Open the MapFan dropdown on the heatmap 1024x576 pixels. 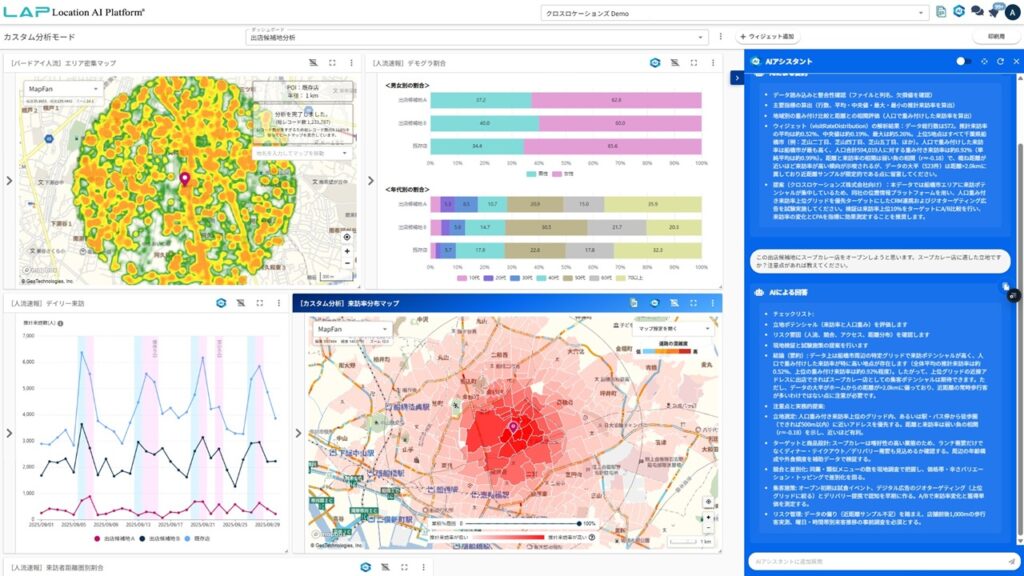pyautogui.click(x=62, y=88)
